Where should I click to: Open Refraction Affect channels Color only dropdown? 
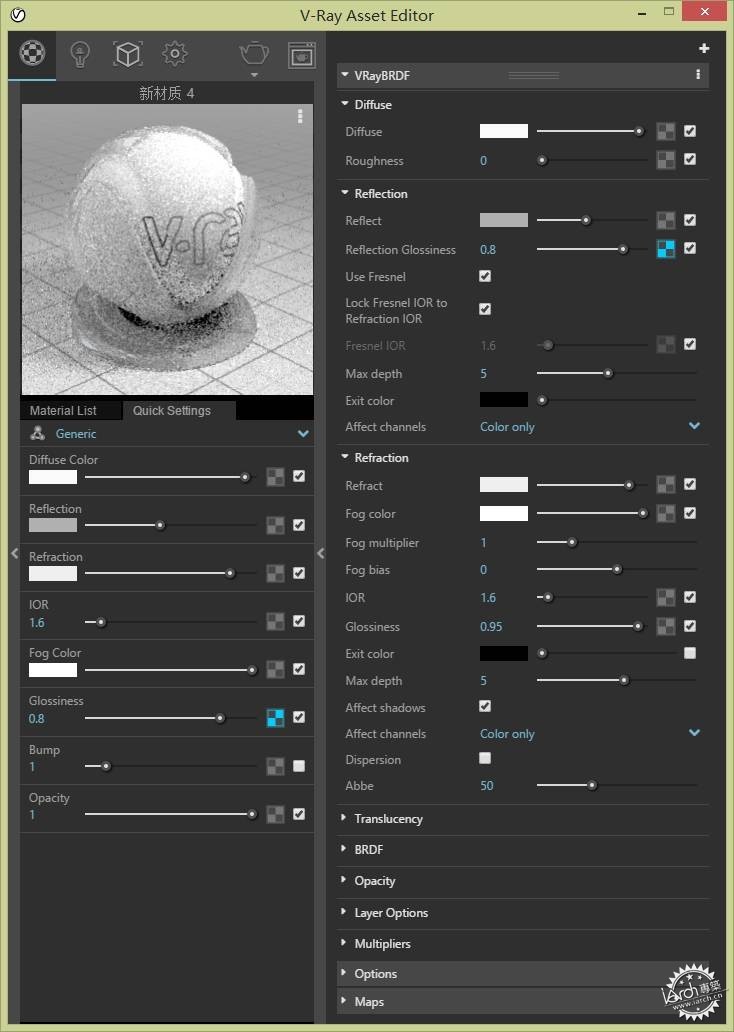tap(589, 734)
